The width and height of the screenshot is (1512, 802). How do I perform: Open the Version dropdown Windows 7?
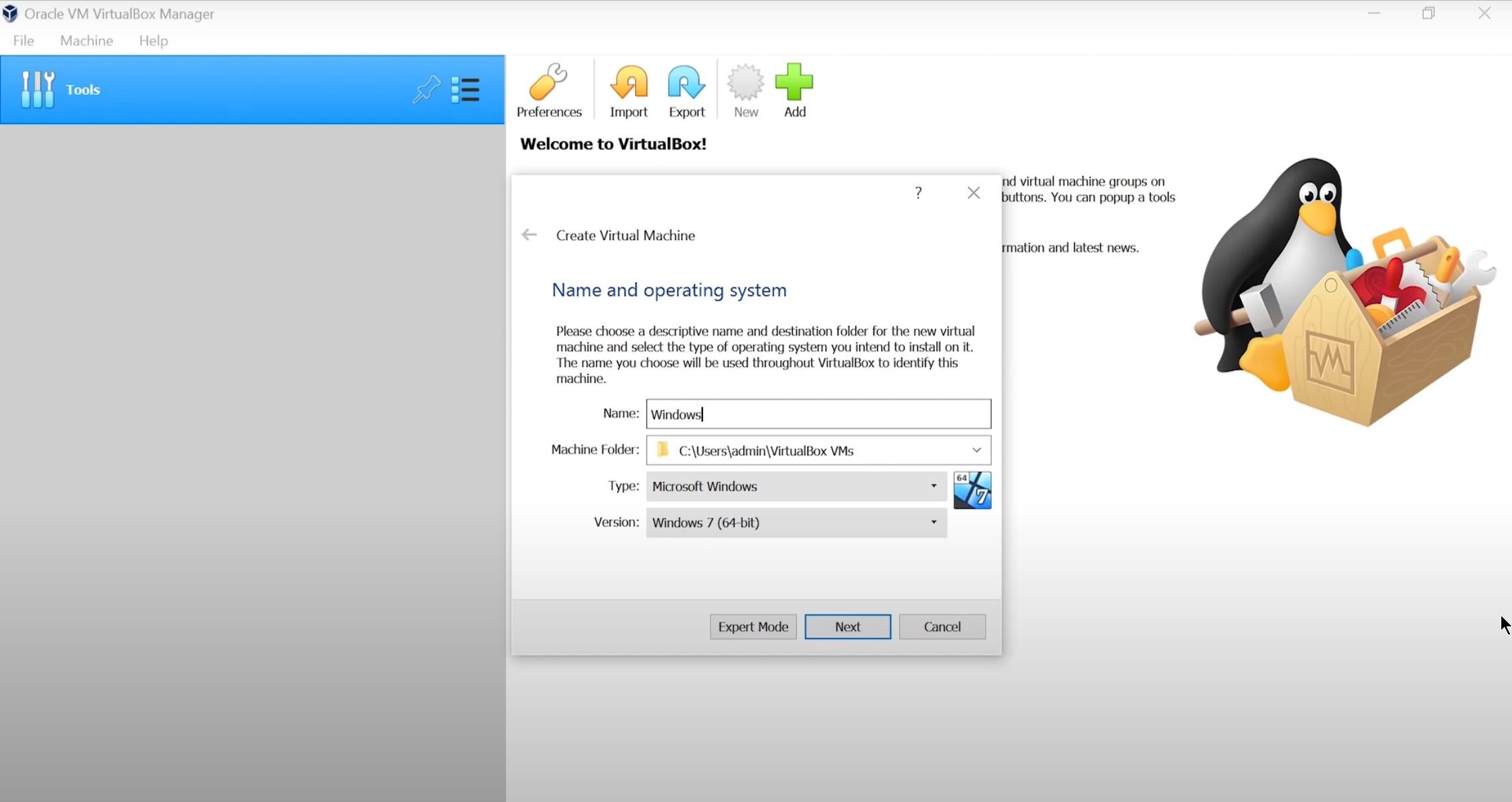tap(796, 522)
